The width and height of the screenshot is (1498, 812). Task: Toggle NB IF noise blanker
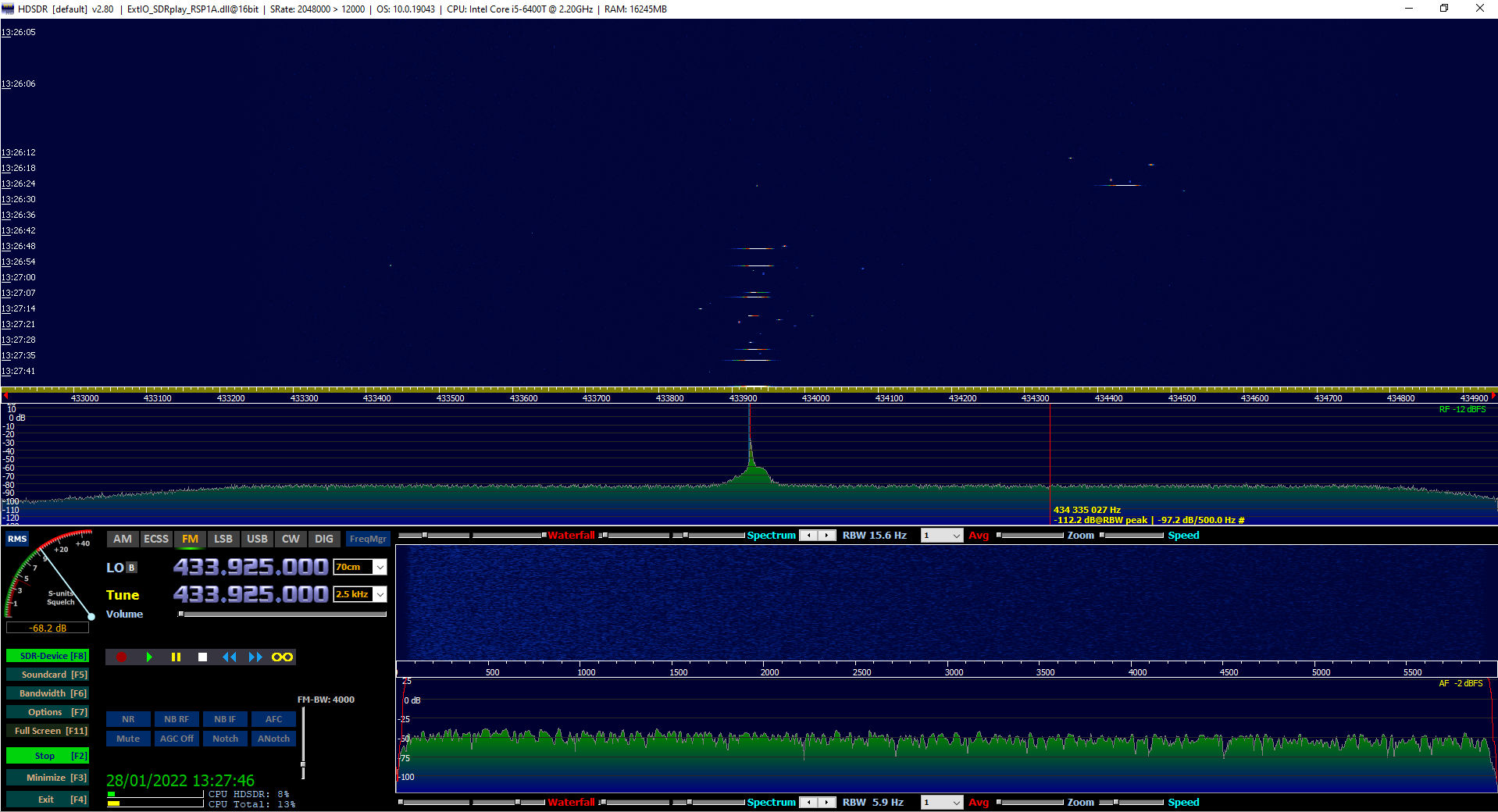[225, 719]
